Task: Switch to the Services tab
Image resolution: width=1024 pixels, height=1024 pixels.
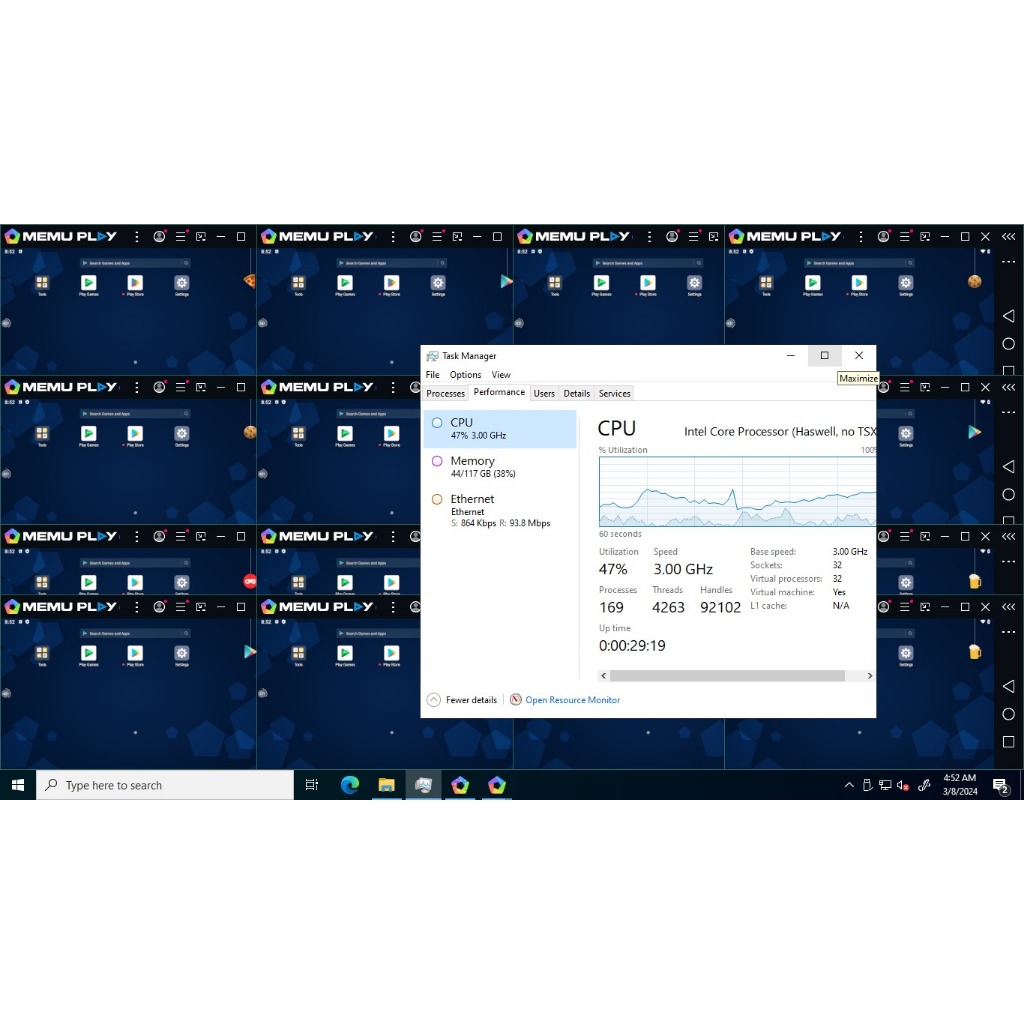Action: tap(615, 393)
